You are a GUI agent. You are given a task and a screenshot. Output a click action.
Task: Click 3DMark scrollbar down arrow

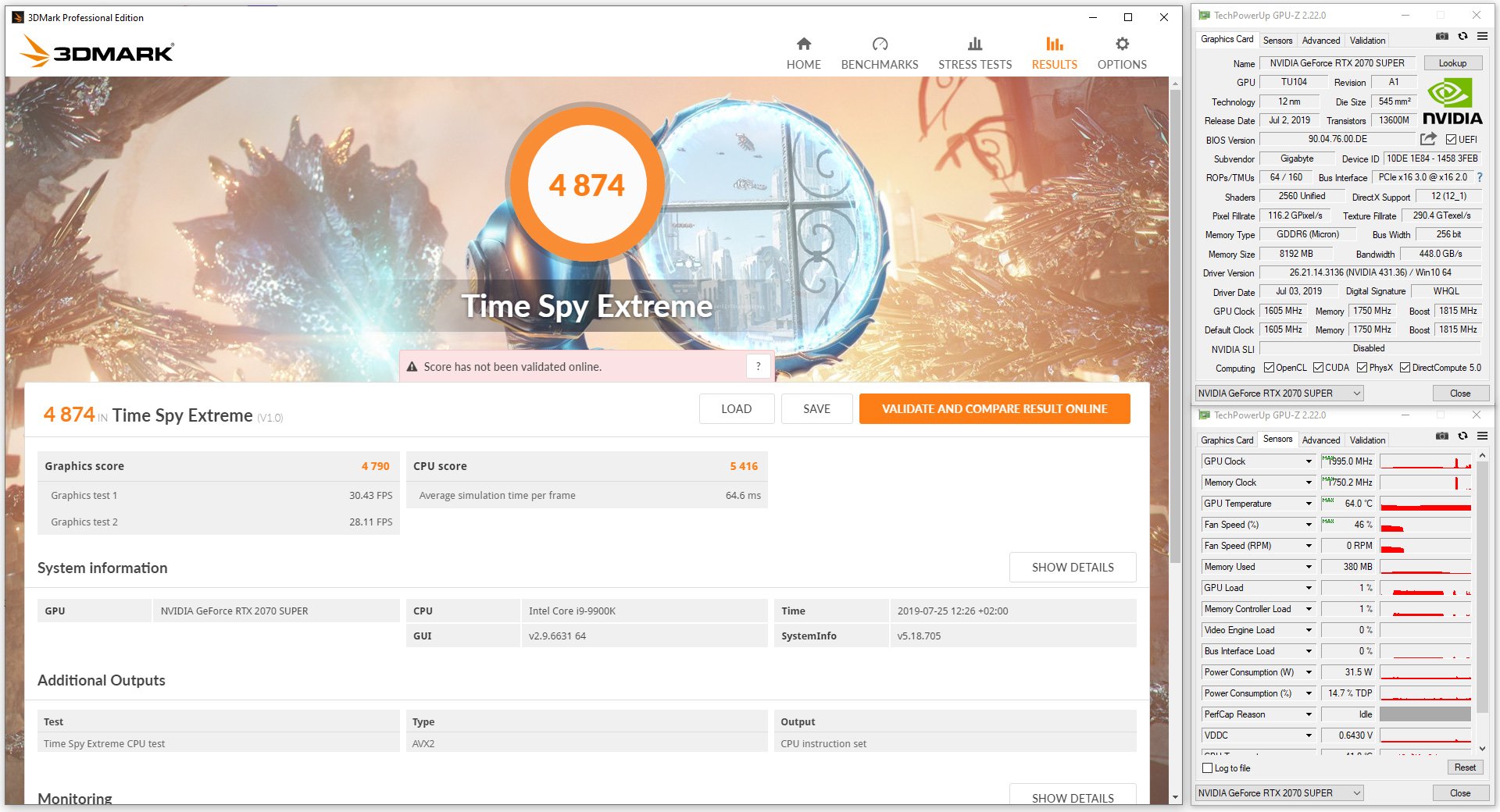pos(1175,797)
